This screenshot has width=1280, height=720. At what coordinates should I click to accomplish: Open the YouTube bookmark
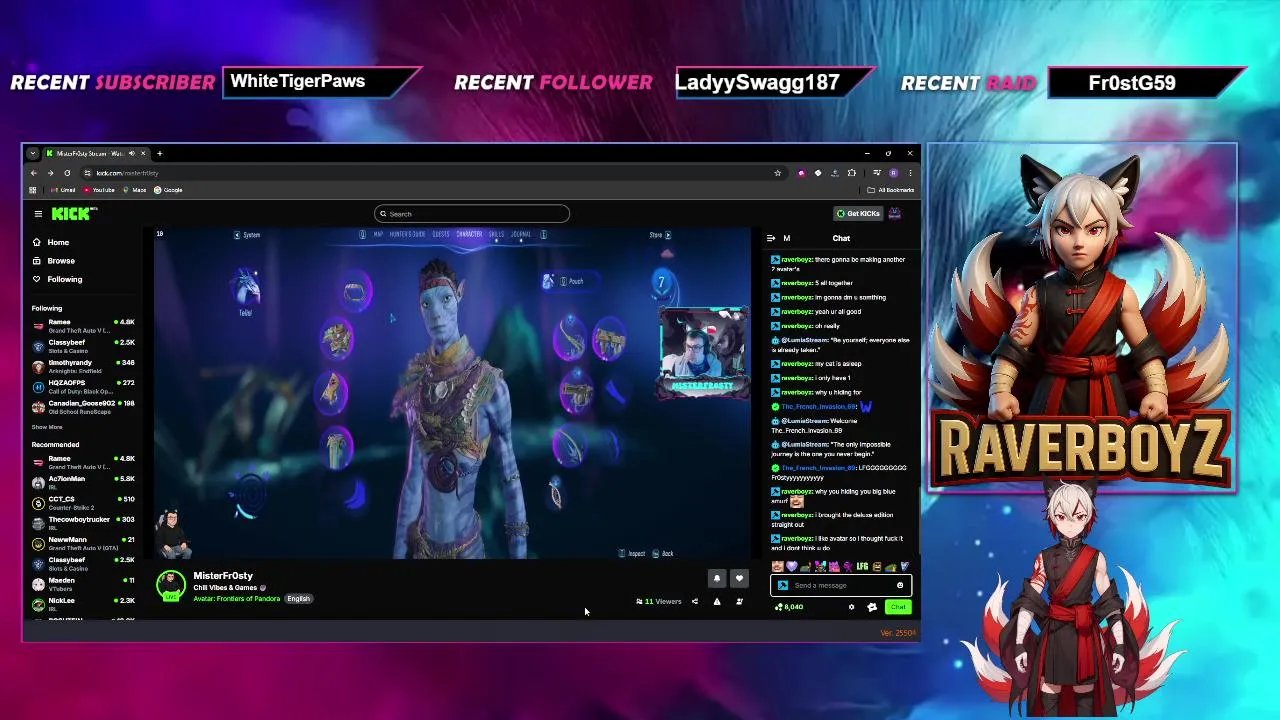pos(99,190)
